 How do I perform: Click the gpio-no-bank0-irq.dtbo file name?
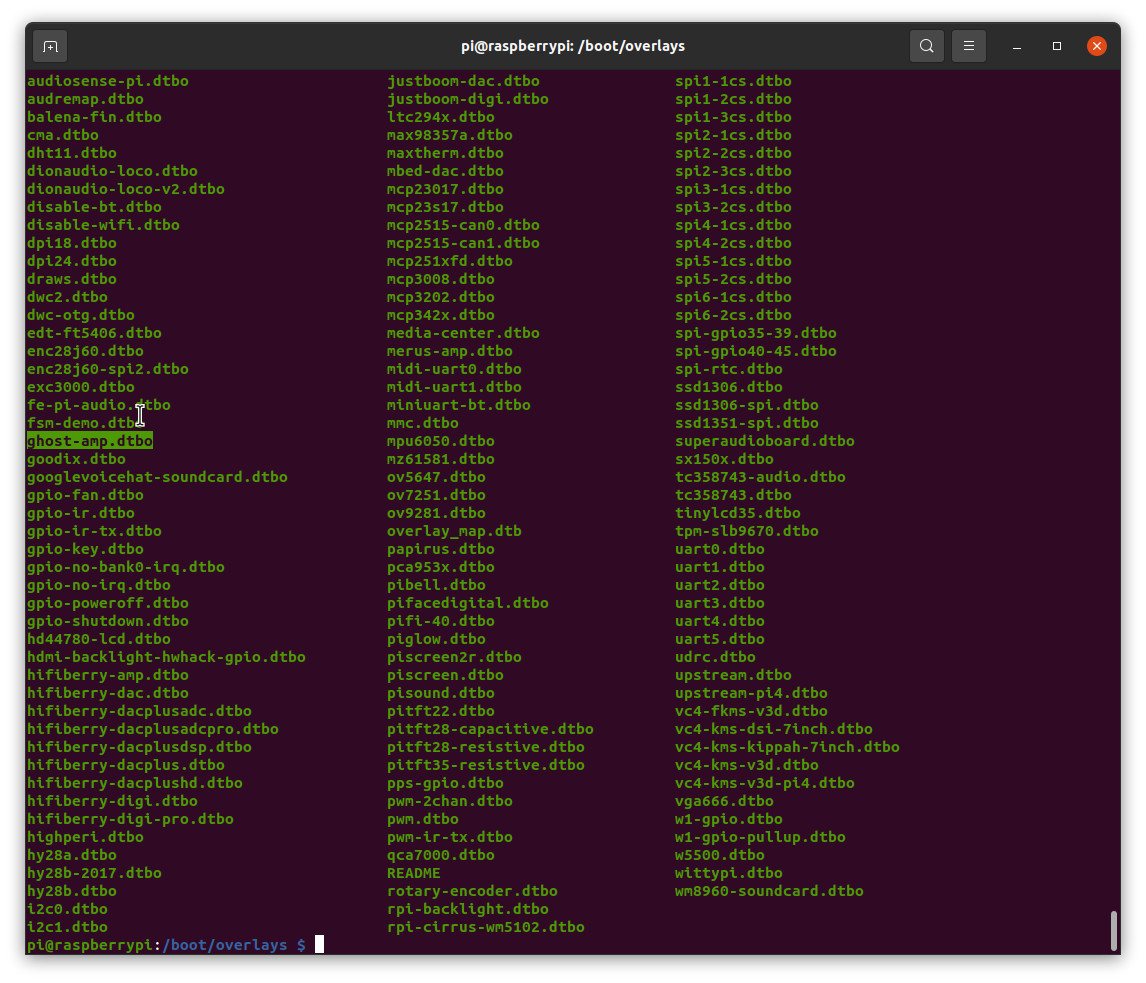click(x=126, y=566)
